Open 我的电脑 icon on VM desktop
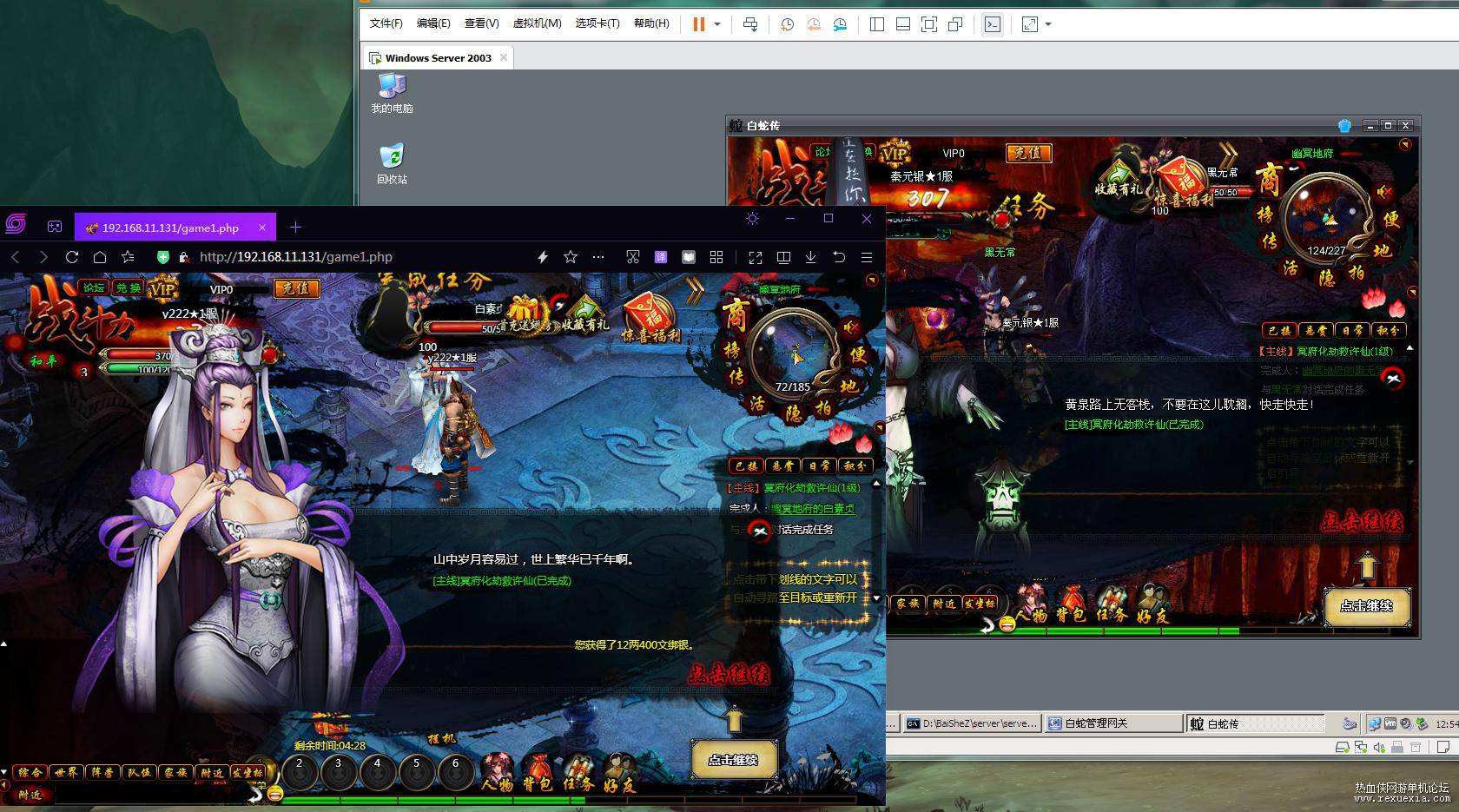The width and height of the screenshot is (1459, 812). pyautogui.click(x=392, y=93)
